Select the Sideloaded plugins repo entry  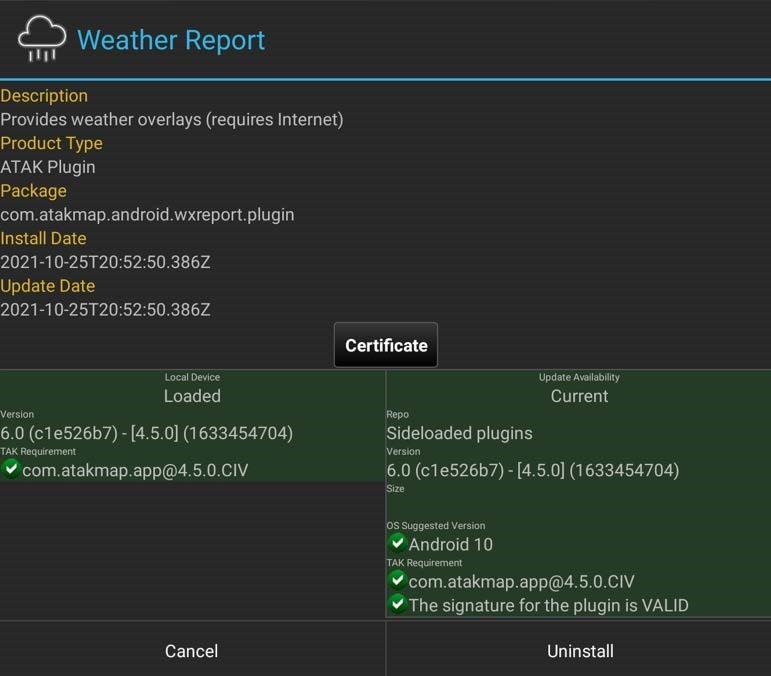(459, 433)
